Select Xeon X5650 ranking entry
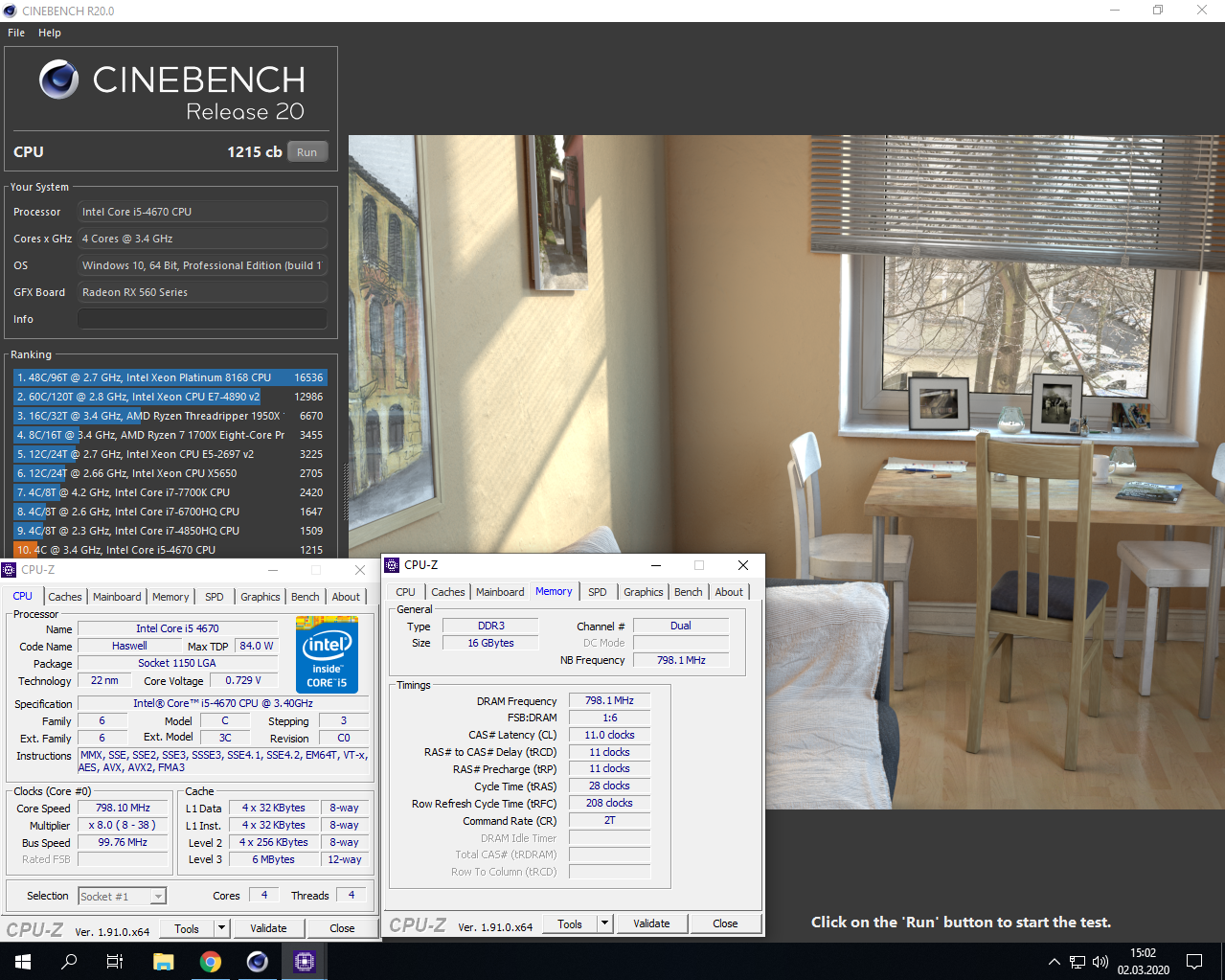Screen dimensions: 1225x980 170,473
